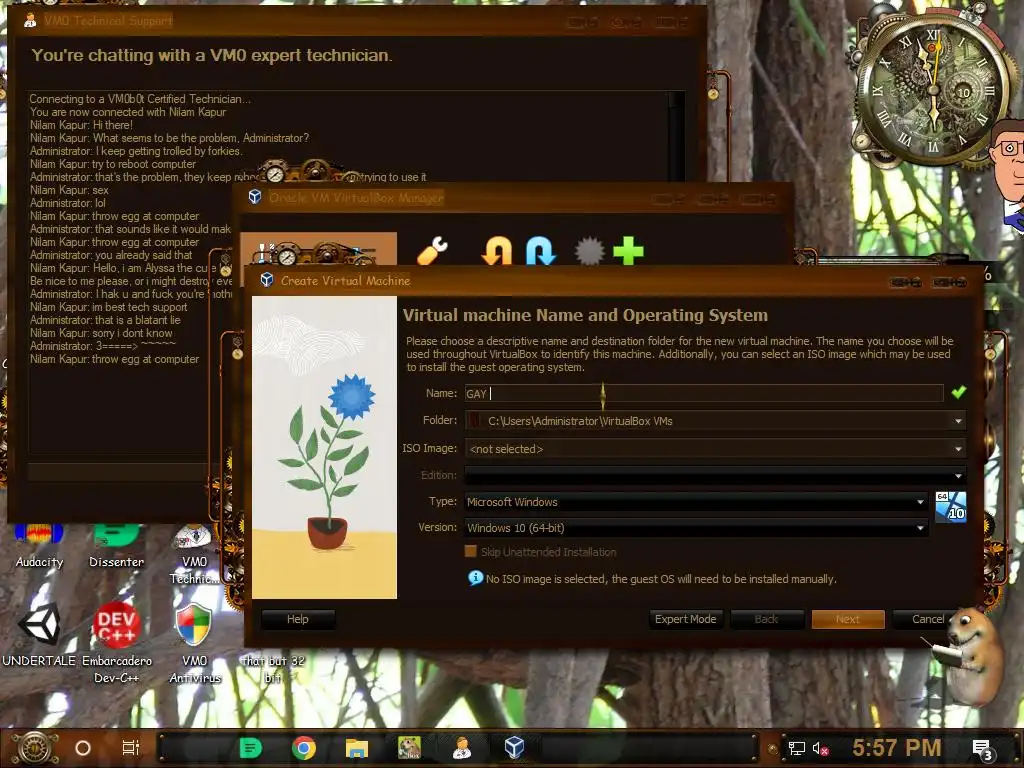Expand the ISO Image dropdown
1024x768 pixels.
click(958, 449)
